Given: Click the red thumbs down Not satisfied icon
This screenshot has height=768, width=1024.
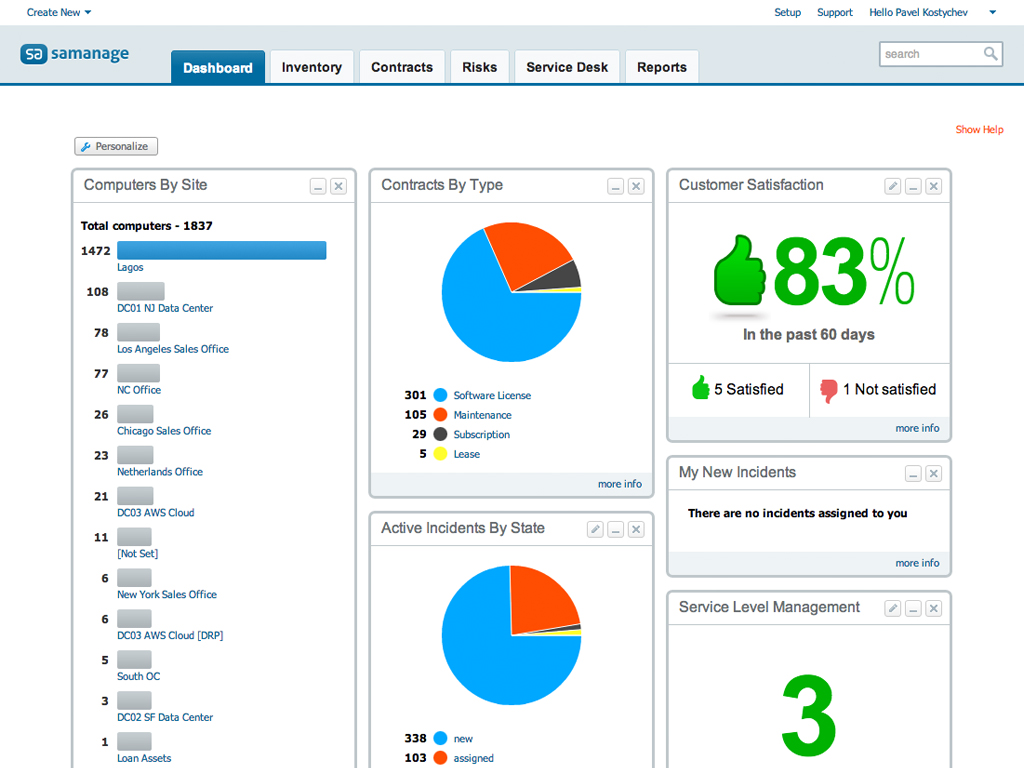Looking at the screenshot, I should tap(828, 389).
